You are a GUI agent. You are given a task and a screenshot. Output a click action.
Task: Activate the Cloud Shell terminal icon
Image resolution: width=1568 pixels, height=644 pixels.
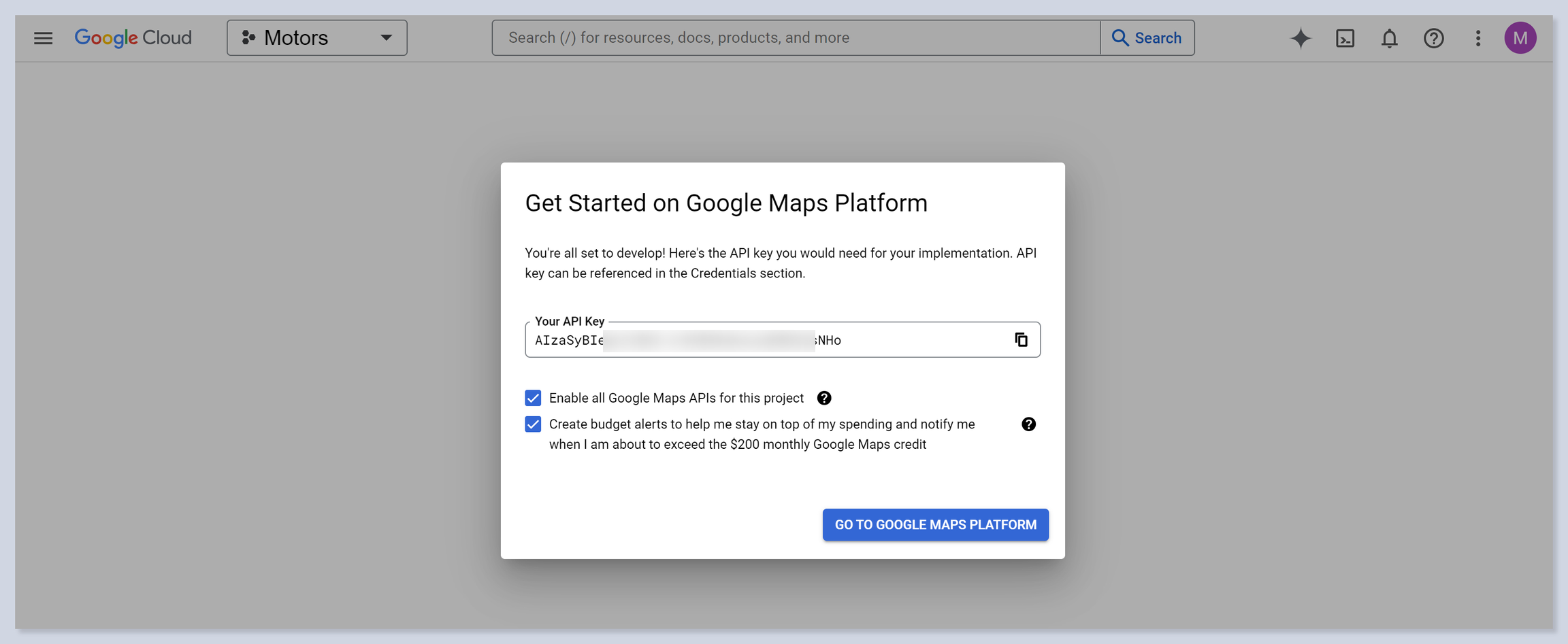(x=1345, y=38)
